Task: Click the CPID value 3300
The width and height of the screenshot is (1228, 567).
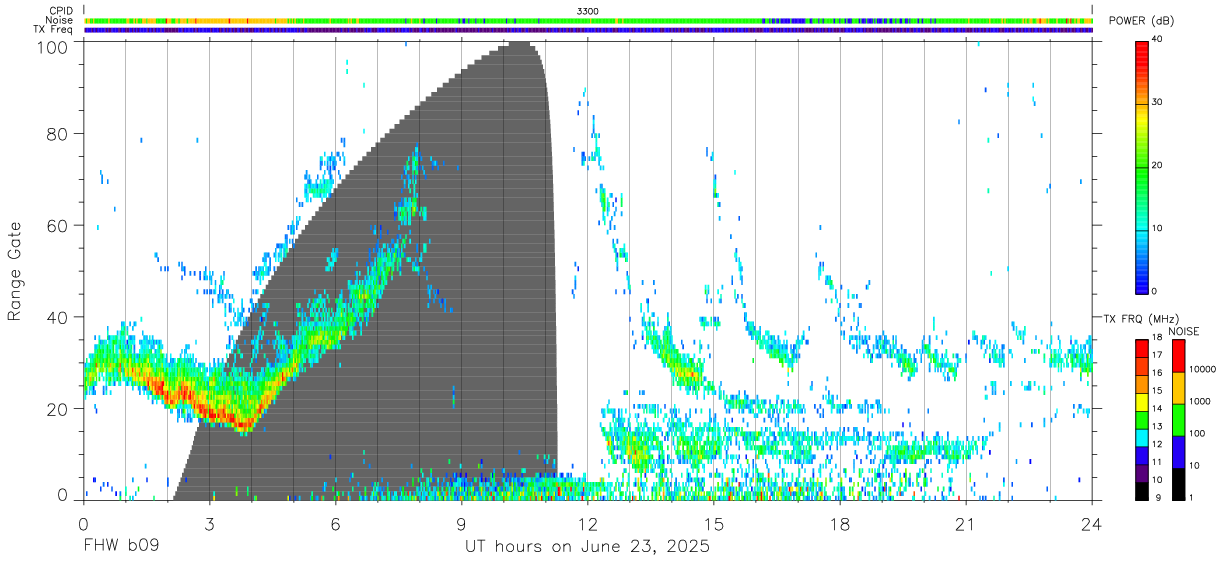Action: click(588, 11)
